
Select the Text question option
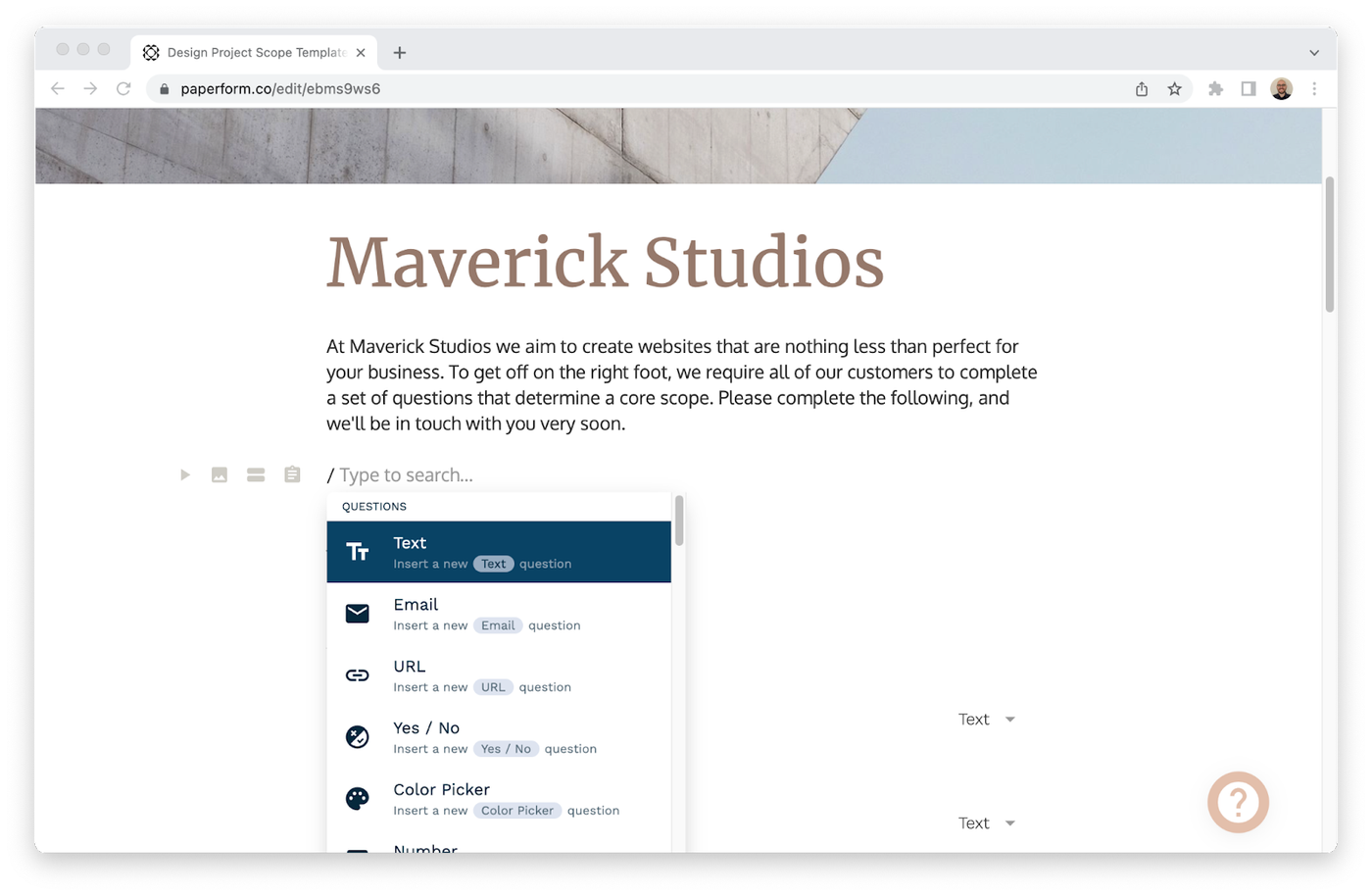click(x=499, y=552)
